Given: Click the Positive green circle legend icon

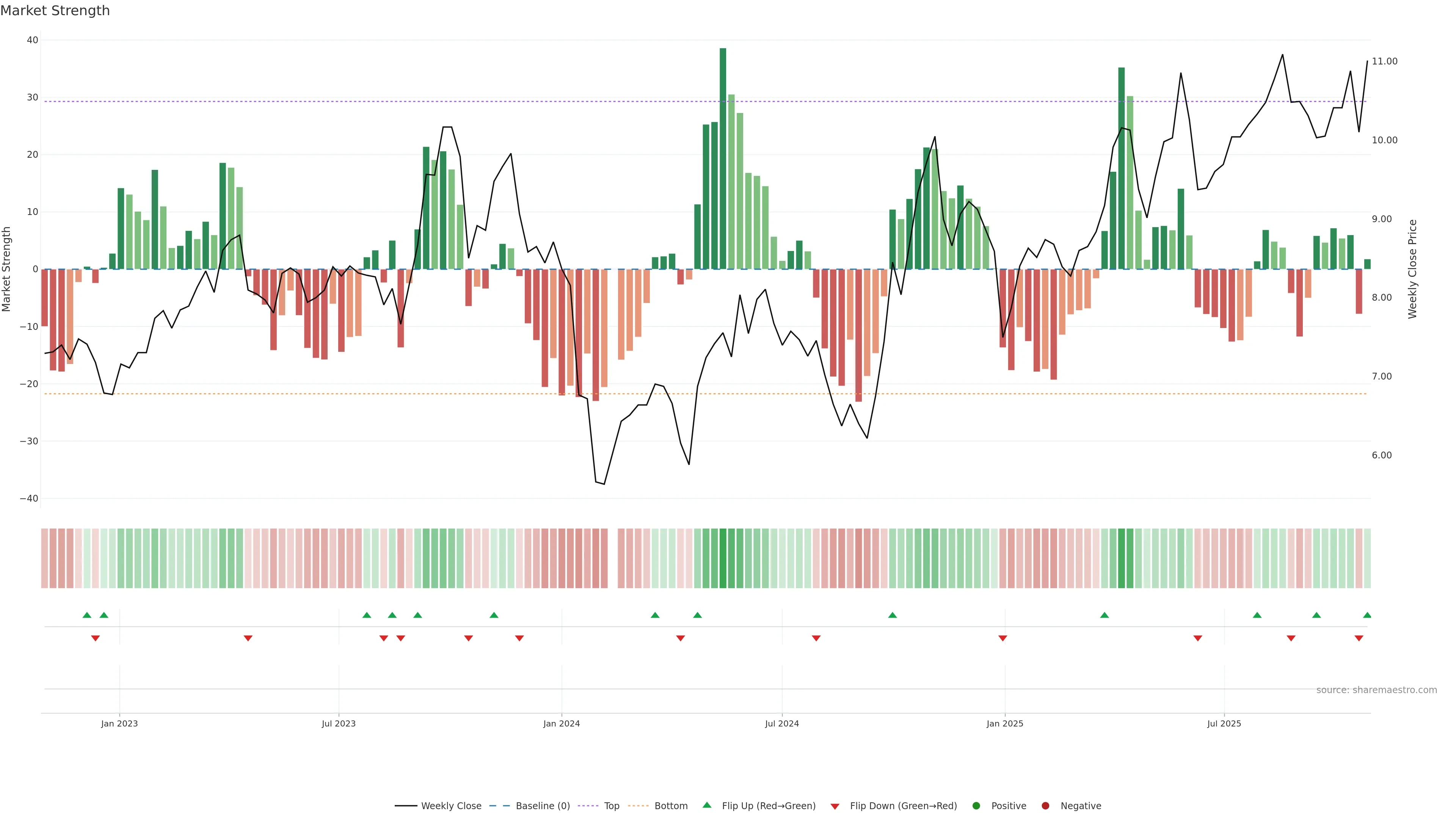Looking at the screenshot, I should click(976, 805).
